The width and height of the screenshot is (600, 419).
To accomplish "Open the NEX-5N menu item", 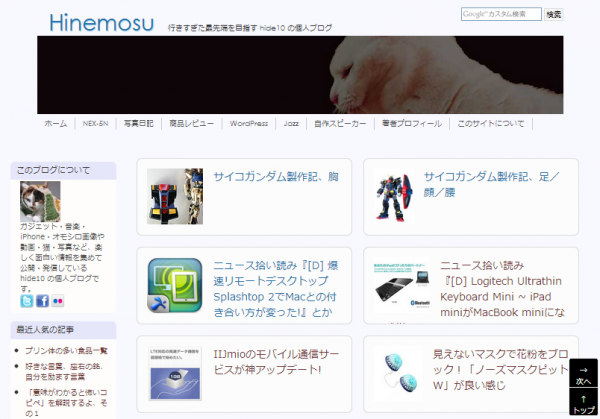I will point(95,124).
